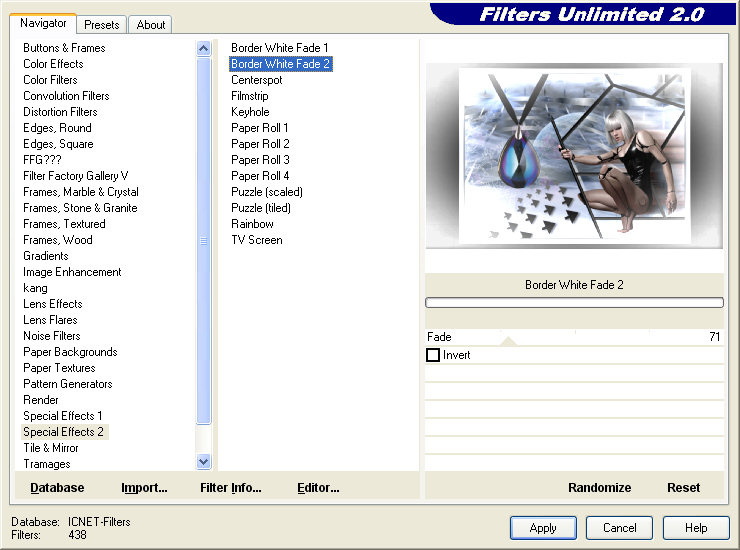Image resolution: width=740 pixels, height=550 pixels.
Task: Select Filter Factory Gallery V category
Action: point(76,176)
